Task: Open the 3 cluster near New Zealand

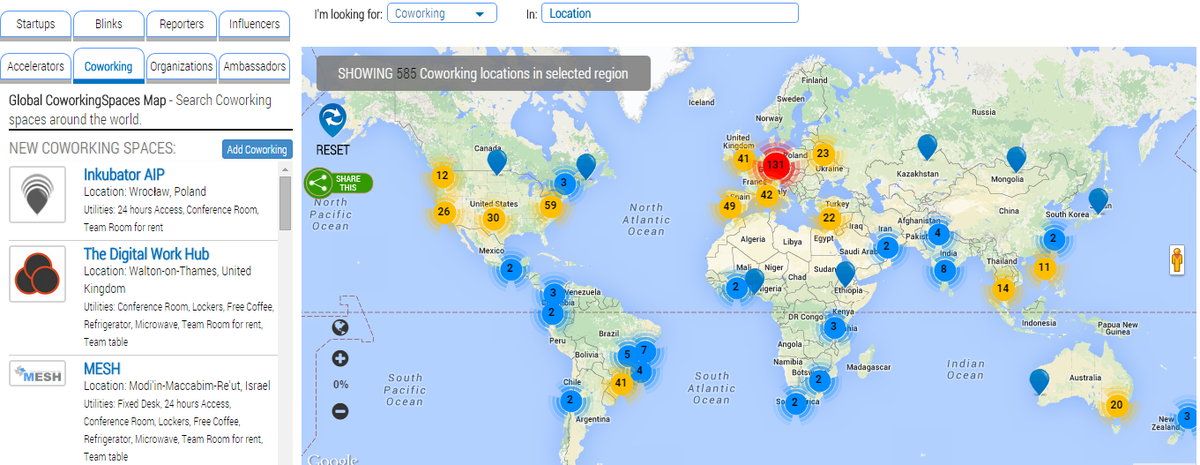Action: 1186,417
